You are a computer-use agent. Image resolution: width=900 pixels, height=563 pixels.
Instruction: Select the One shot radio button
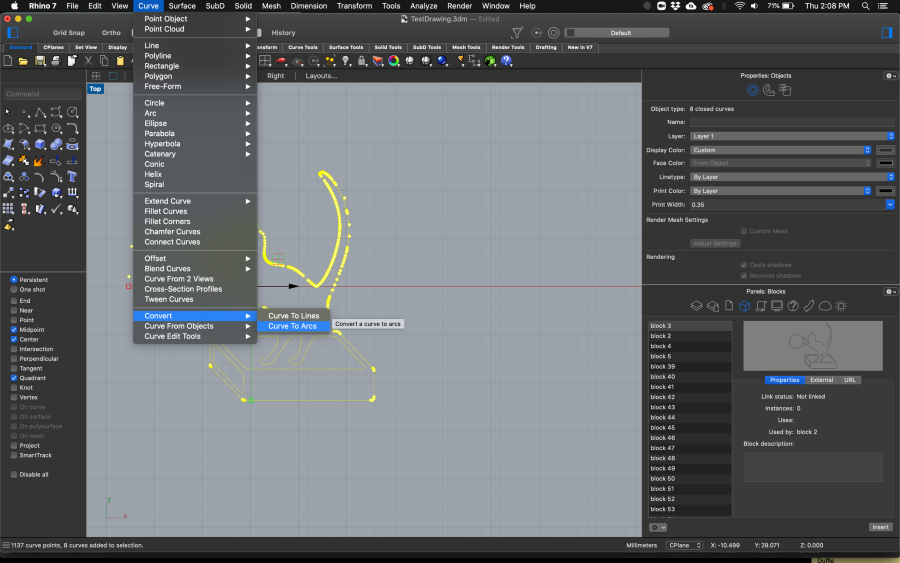pos(14,289)
